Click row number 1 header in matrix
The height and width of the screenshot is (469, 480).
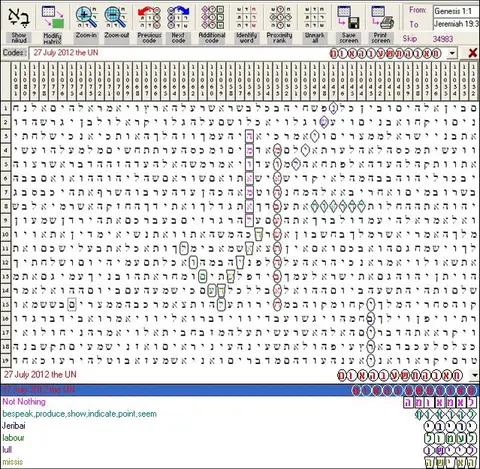(x=5, y=108)
